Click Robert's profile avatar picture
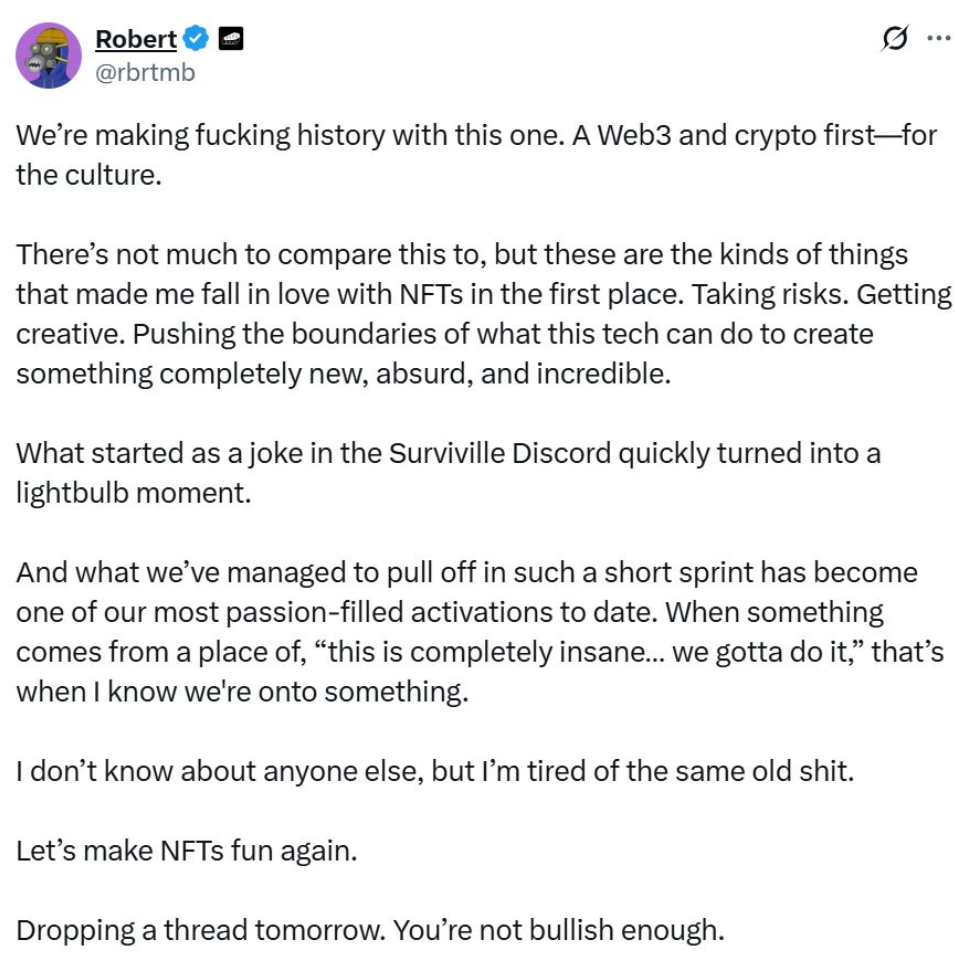This screenshot has height=960, width=956. (x=49, y=55)
